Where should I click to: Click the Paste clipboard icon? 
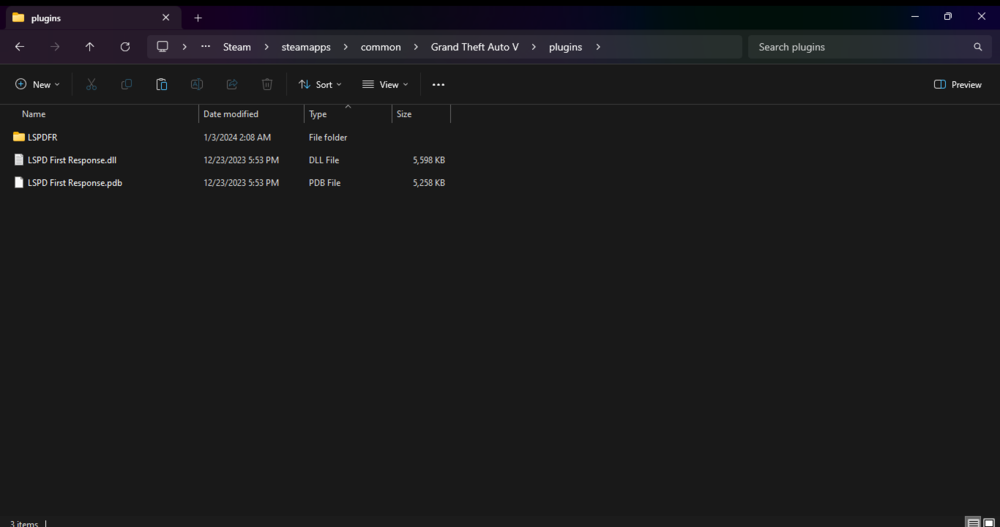click(x=161, y=85)
